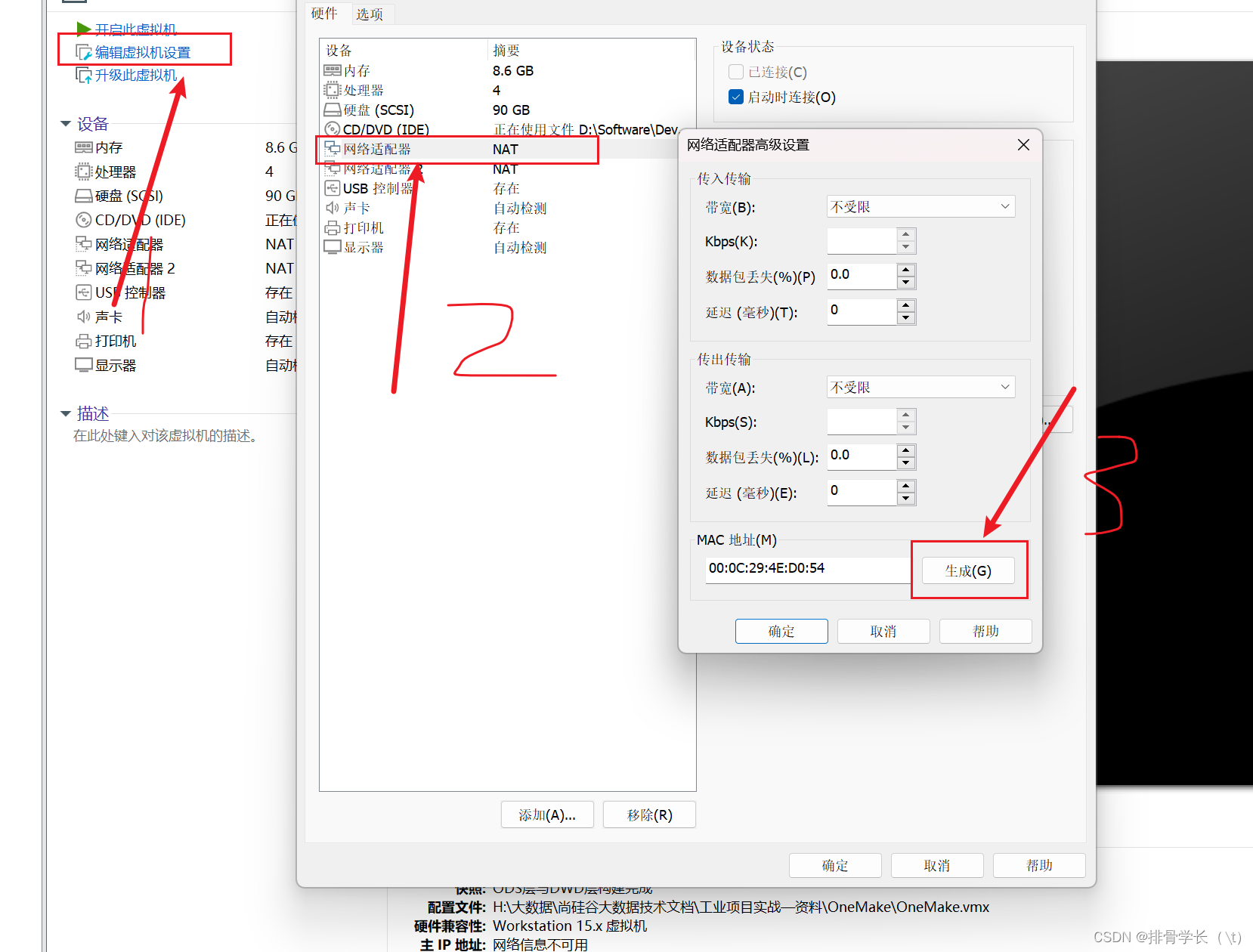Click the hard disk (SCSI) icon in left panel
The height and width of the screenshot is (952, 1253).
[83, 196]
